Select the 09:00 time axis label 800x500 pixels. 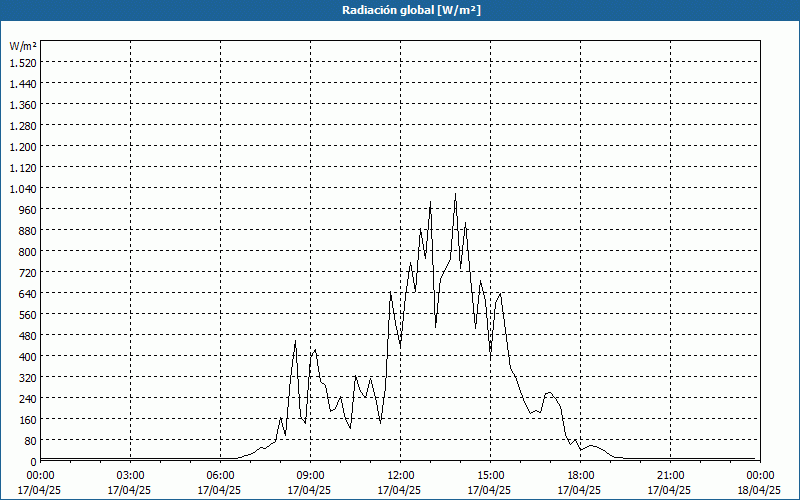[x=310, y=476]
